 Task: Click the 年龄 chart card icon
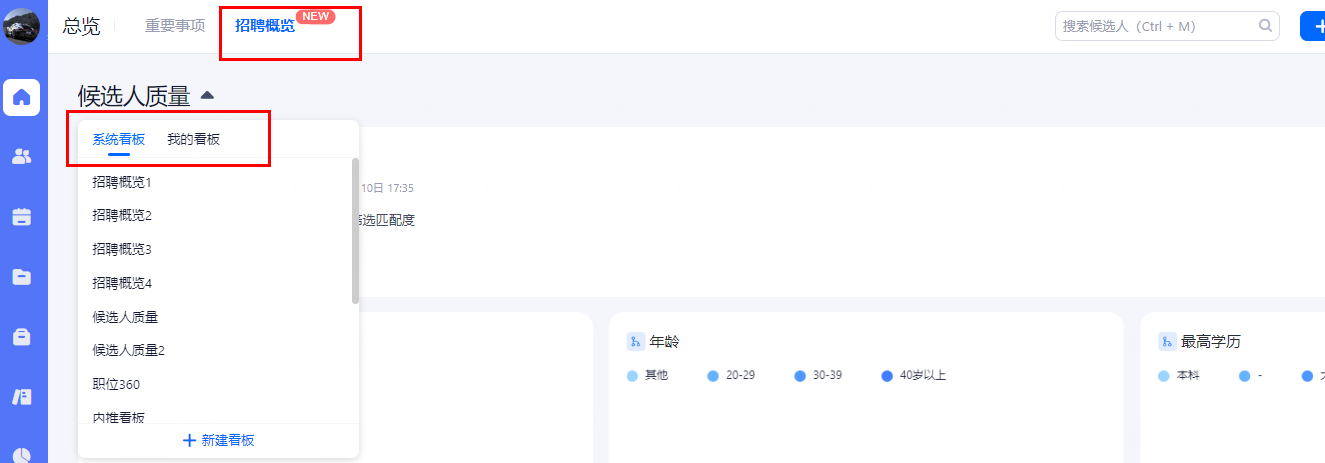tap(635, 342)
